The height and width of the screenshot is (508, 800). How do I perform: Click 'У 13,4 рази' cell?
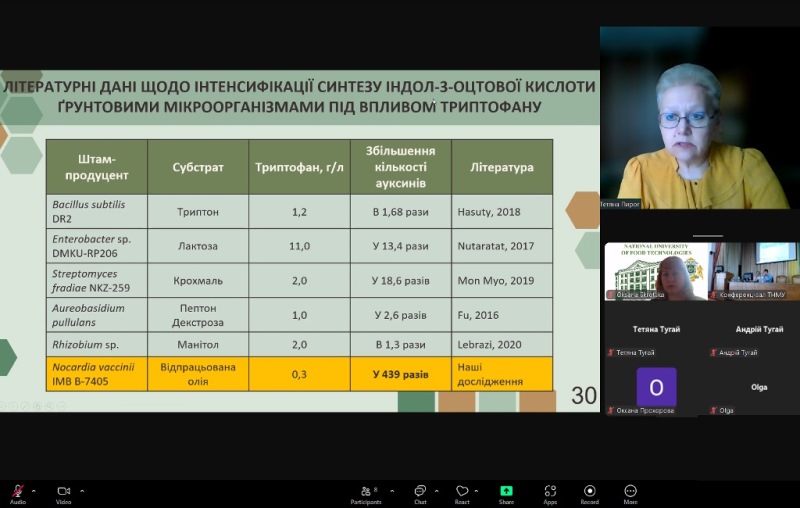[x=401, y=246]
